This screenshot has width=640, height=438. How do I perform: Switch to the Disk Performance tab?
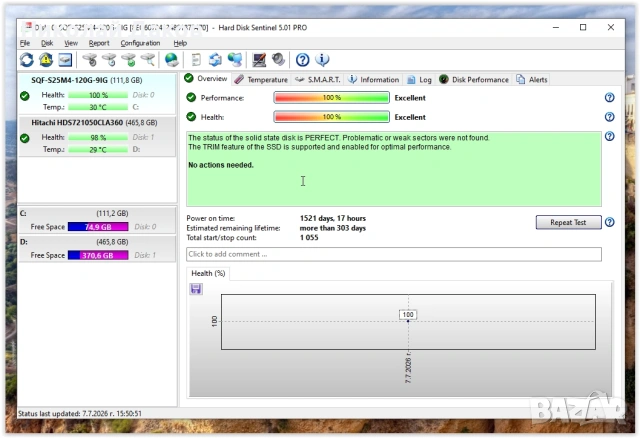474,80
